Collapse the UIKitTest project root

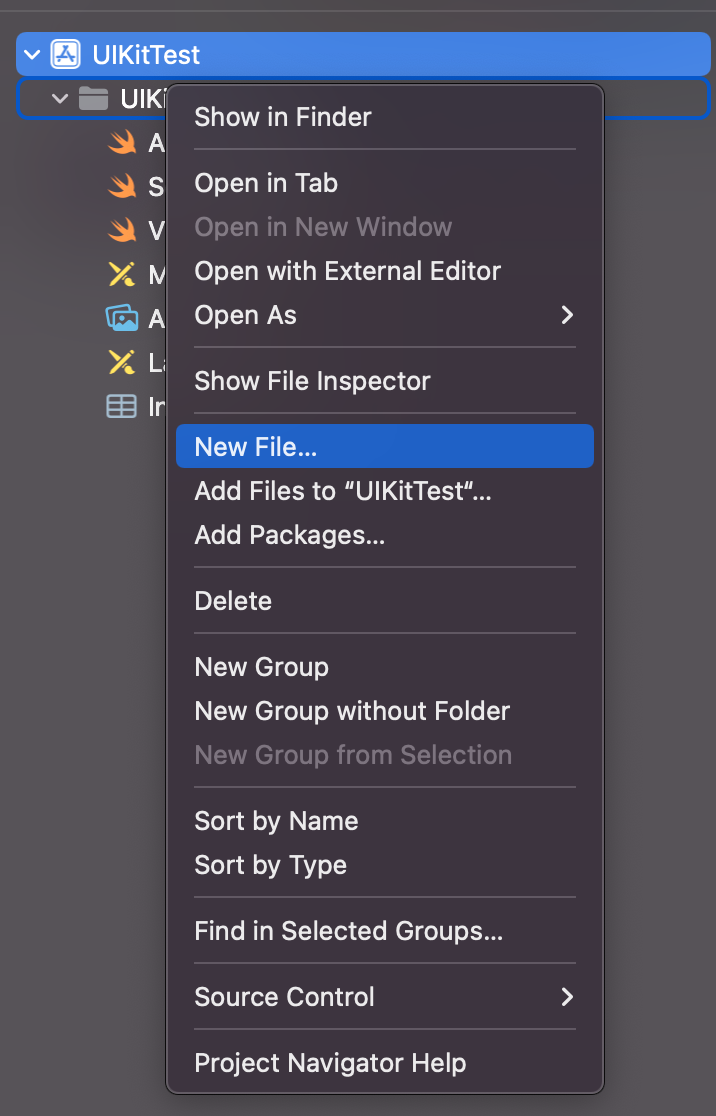(32, 55)
